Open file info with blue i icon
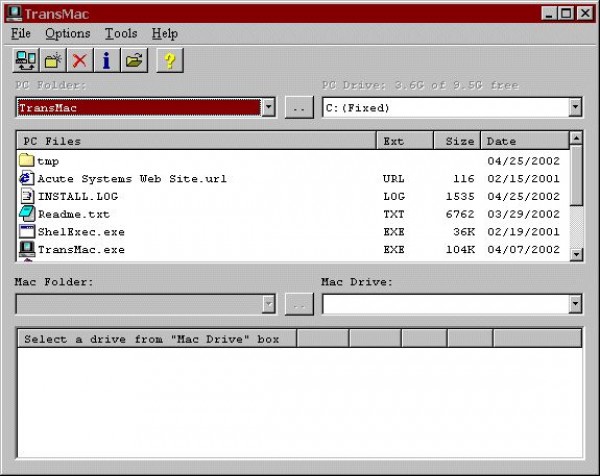 pos(107,61)
